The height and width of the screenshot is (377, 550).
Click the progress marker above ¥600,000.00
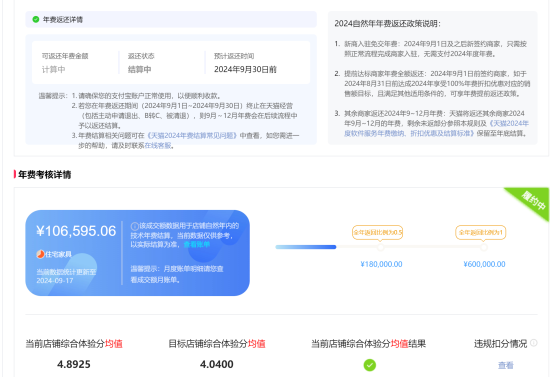(x=484, y=247)
